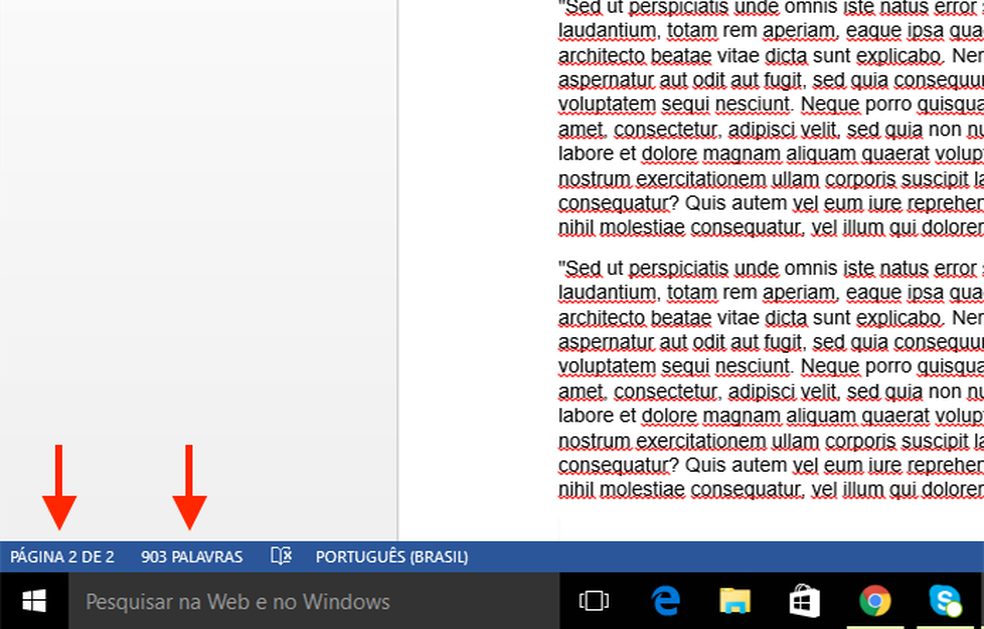Image resolution: width=984 pixels, height=629 pixels.
Task: Open the Start menu
Action: [33, 600]
